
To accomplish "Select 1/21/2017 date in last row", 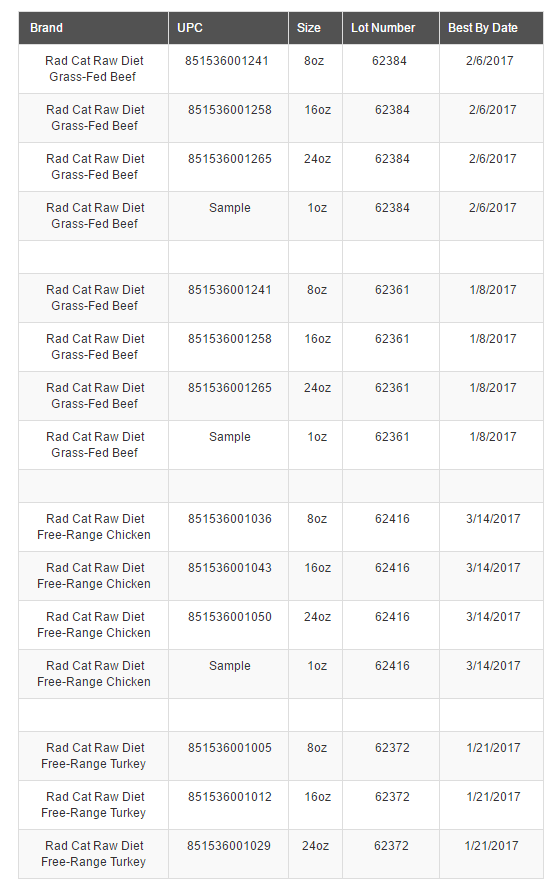I will point(492,846).
